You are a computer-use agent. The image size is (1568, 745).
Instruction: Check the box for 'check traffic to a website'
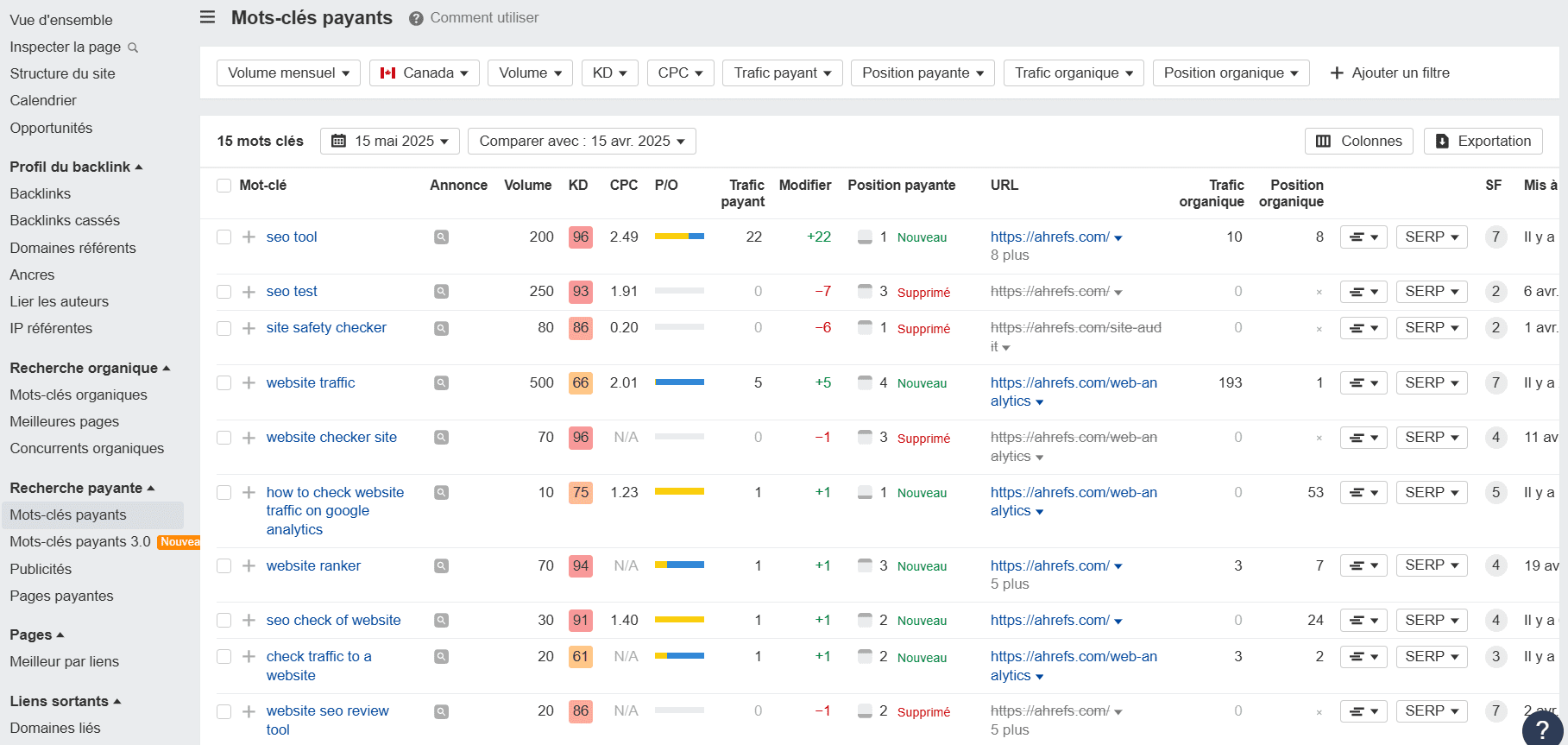click(224, 656)
